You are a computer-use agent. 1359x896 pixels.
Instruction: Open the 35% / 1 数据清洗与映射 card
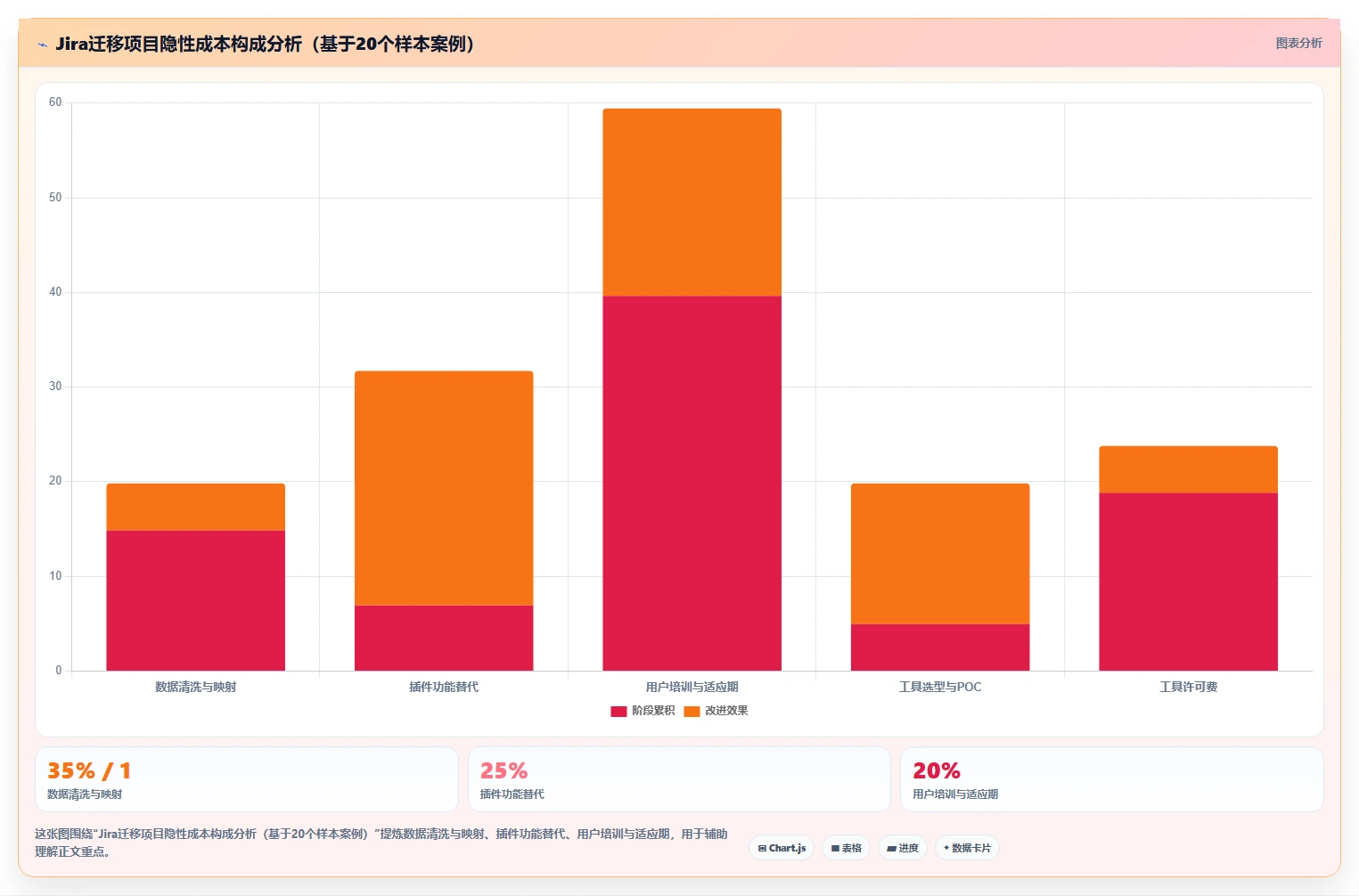click(247, 779)
